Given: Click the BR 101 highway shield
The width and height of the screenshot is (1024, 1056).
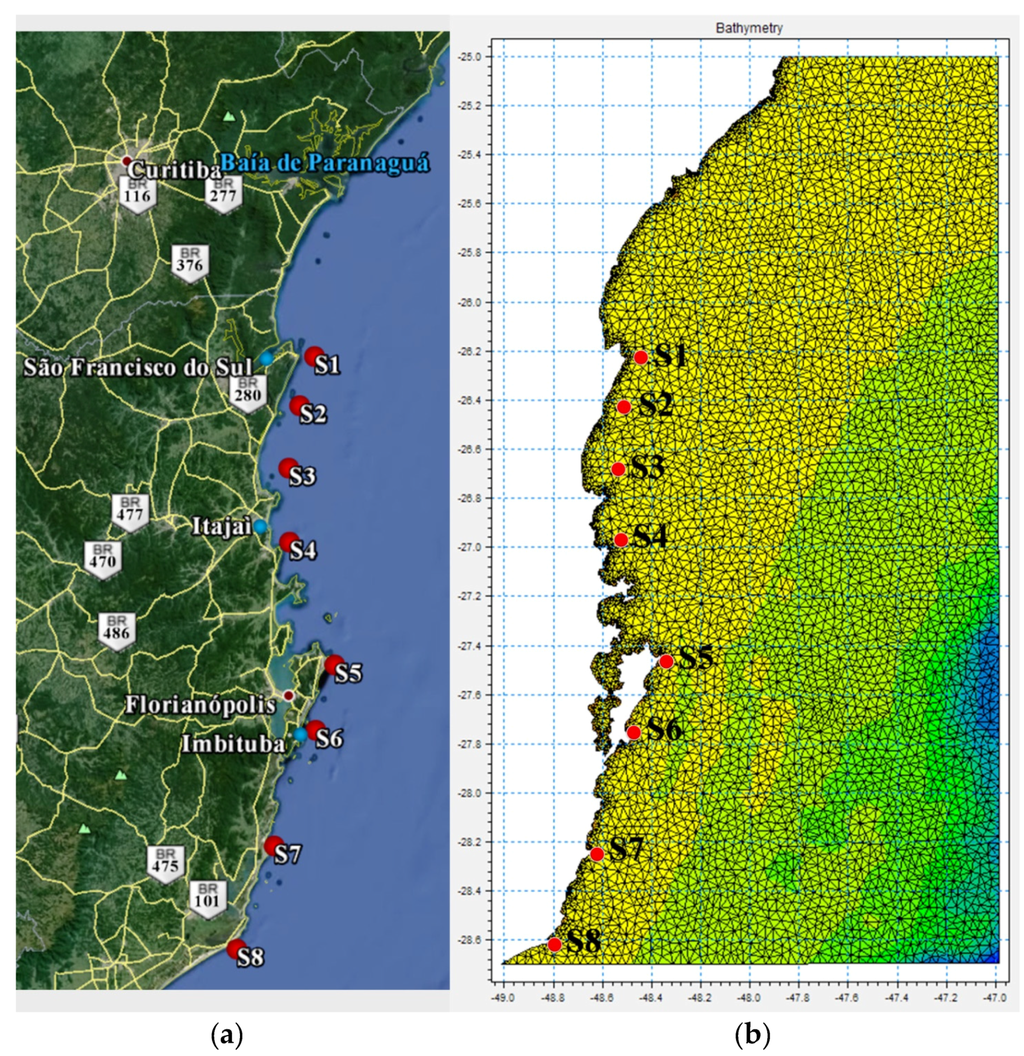Looking at the screenshot, I should click(208, 893).
